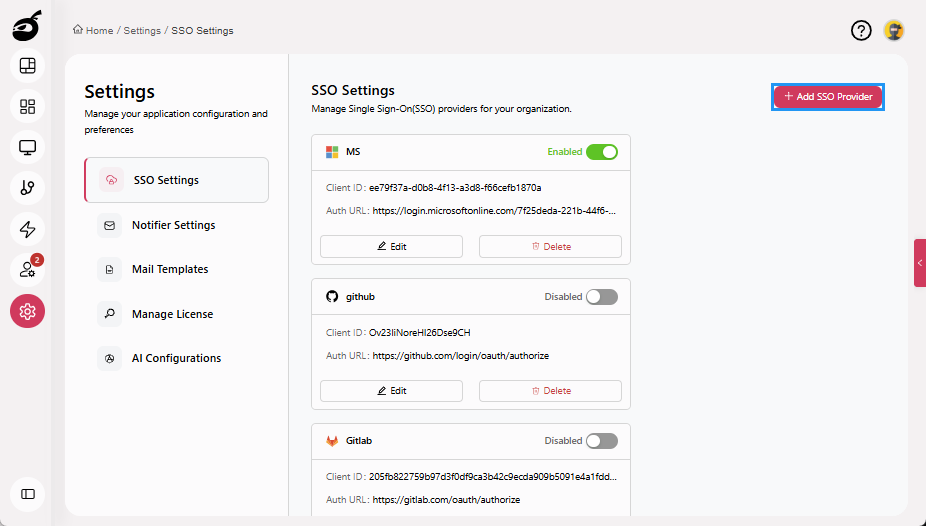
Task: Delete the github provider
Action: click(550, 391)
